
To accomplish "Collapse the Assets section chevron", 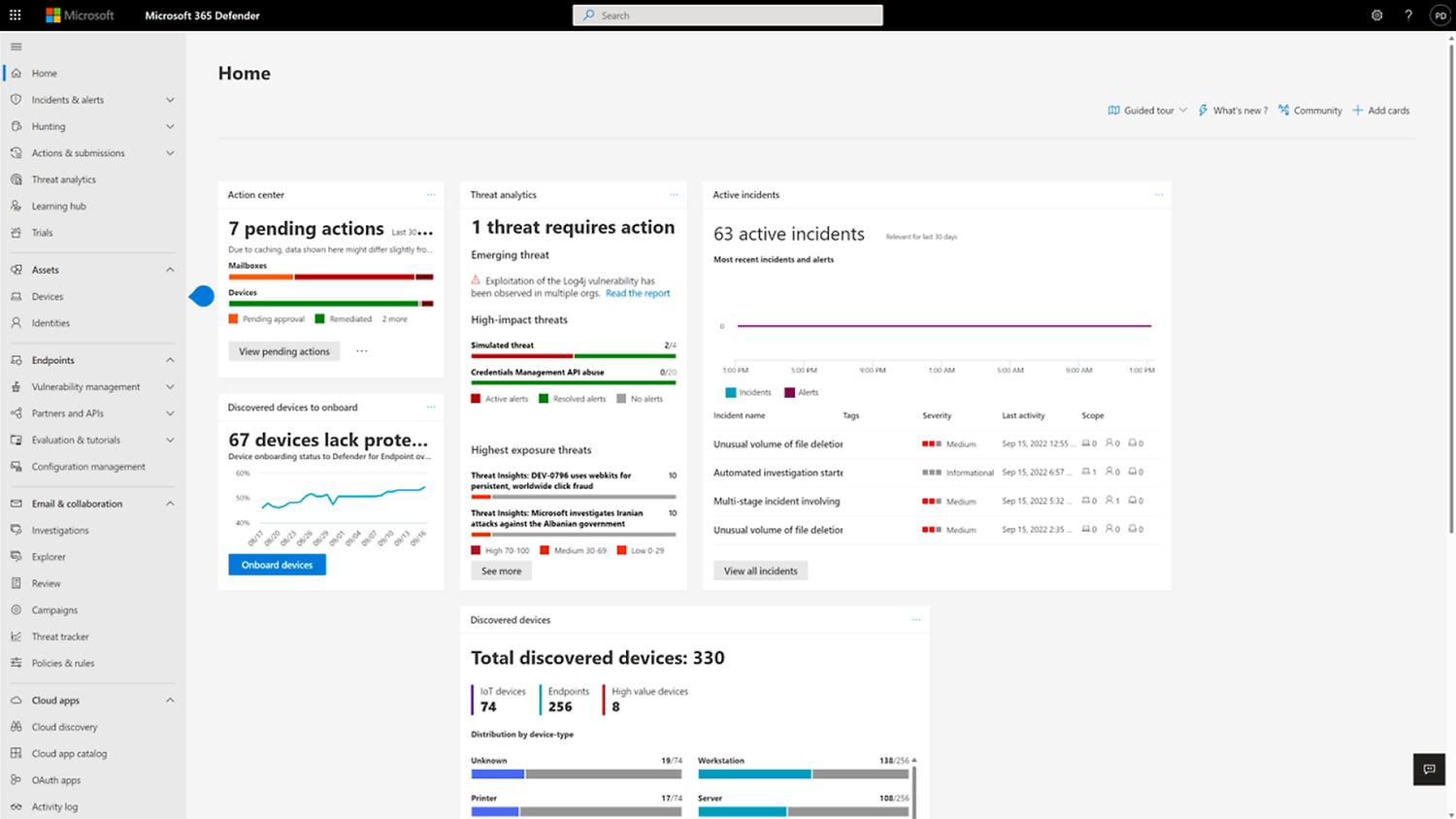I will click(x=170, y=270).
